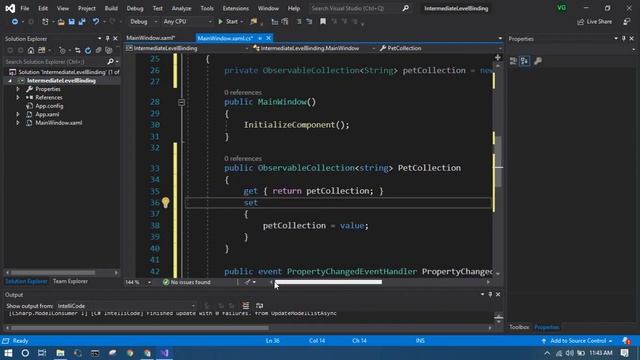Close the MainWindow.xaml.cs tab
640x360 pixels.
pos(268,38)
